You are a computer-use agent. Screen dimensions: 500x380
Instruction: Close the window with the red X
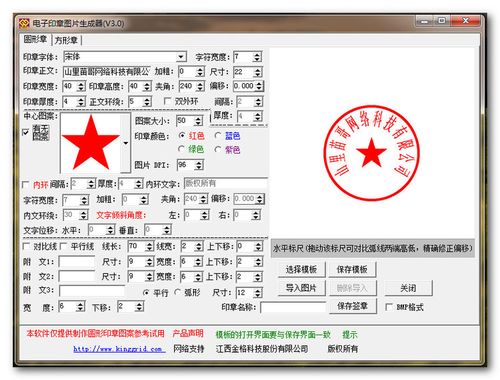point(466,21)
